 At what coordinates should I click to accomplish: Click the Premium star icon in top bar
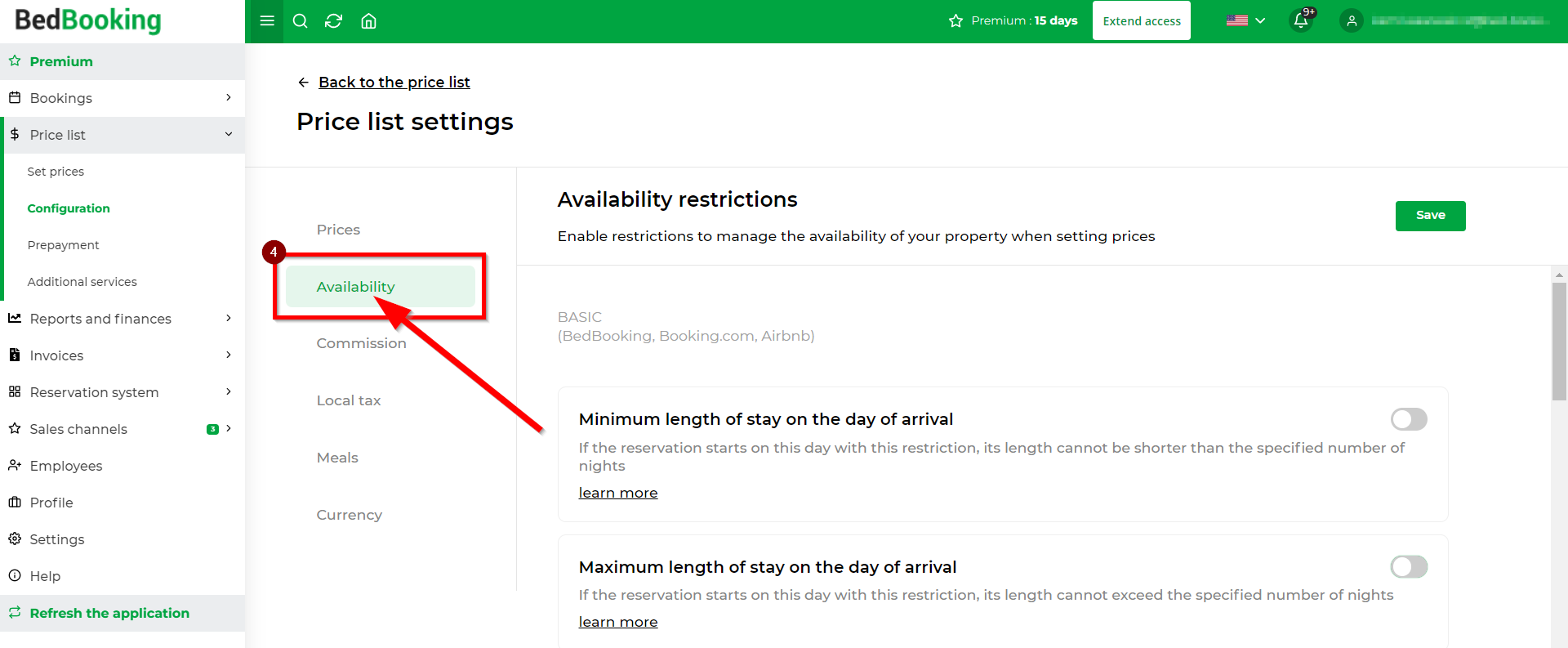[956, 21]
